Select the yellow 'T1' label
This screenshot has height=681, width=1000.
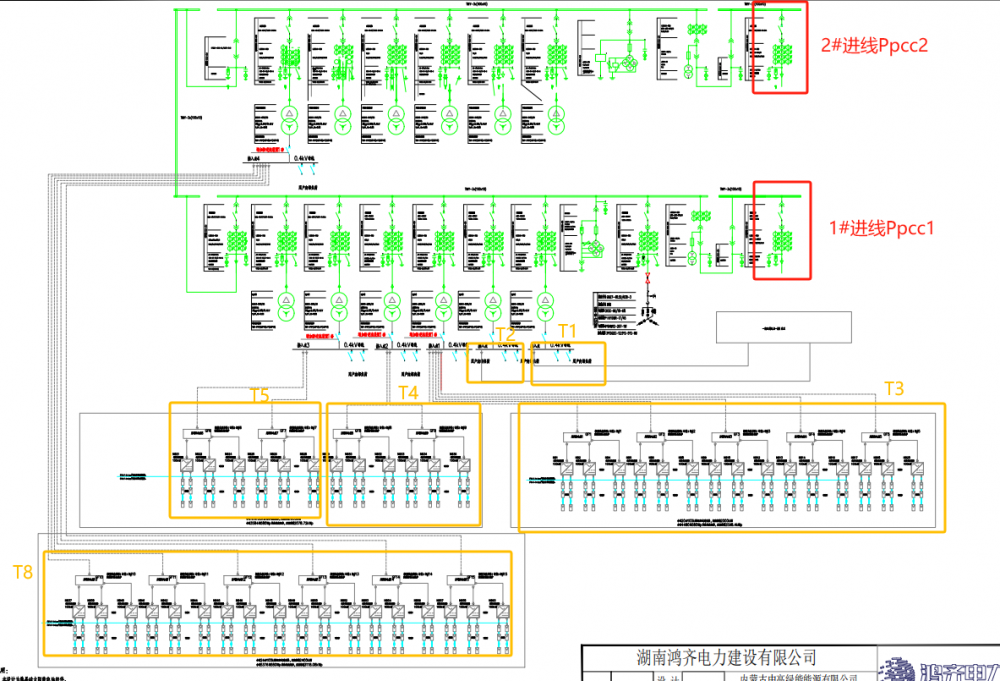(567, 331)
